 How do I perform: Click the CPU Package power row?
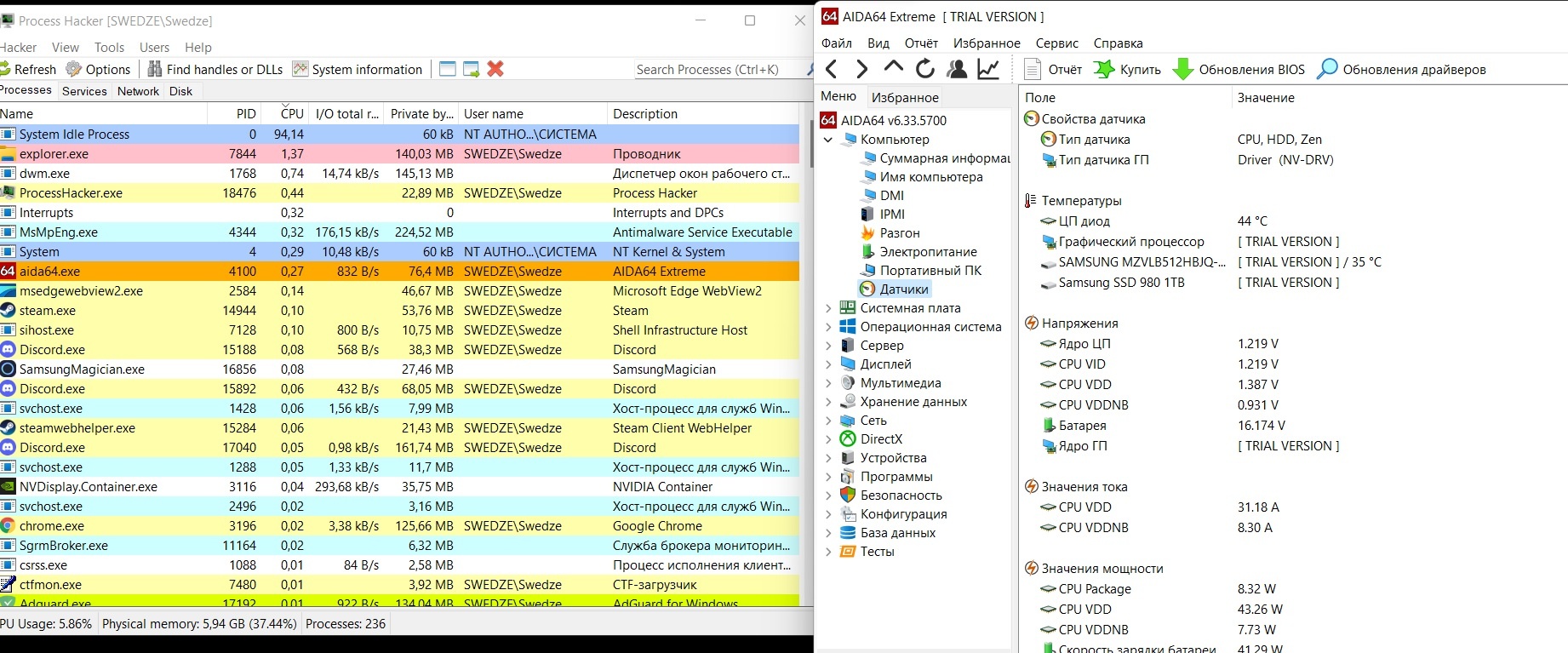1294,589
